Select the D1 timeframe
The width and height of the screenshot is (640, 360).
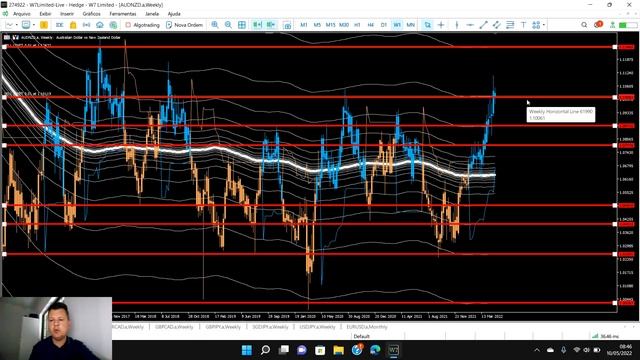pos(384,25)
